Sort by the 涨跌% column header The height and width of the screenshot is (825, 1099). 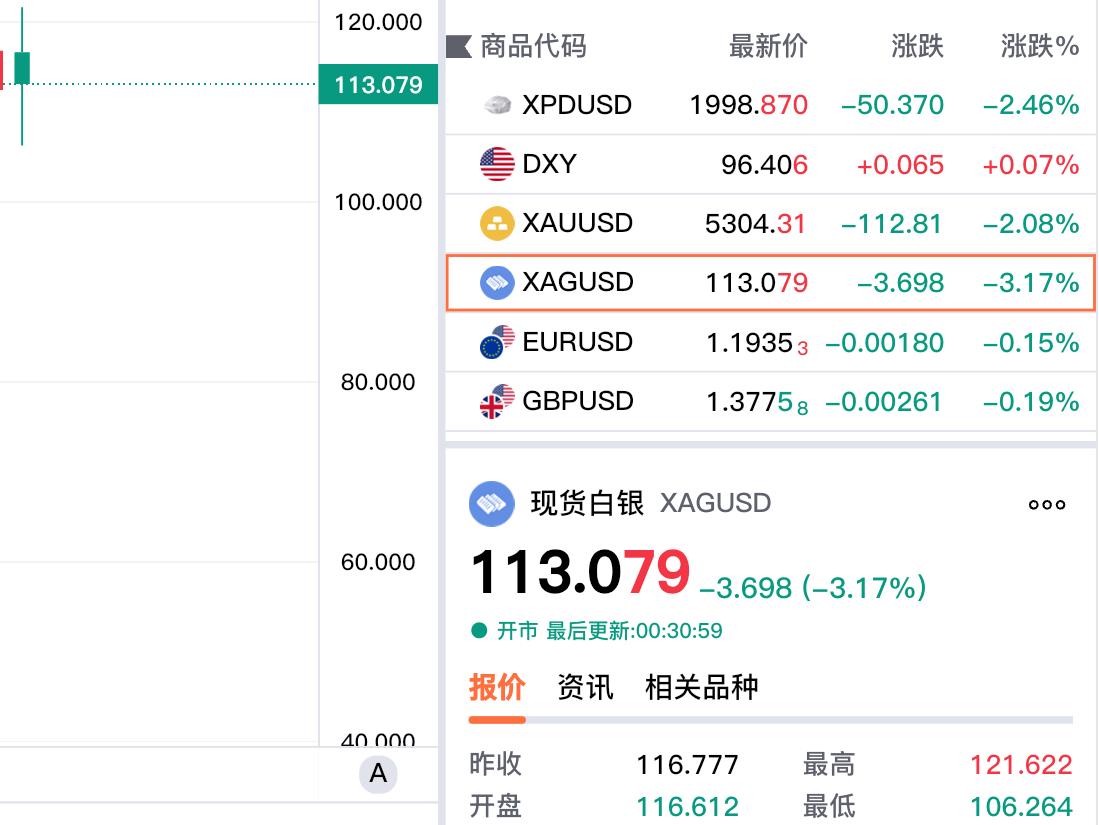coord(1039,46)
